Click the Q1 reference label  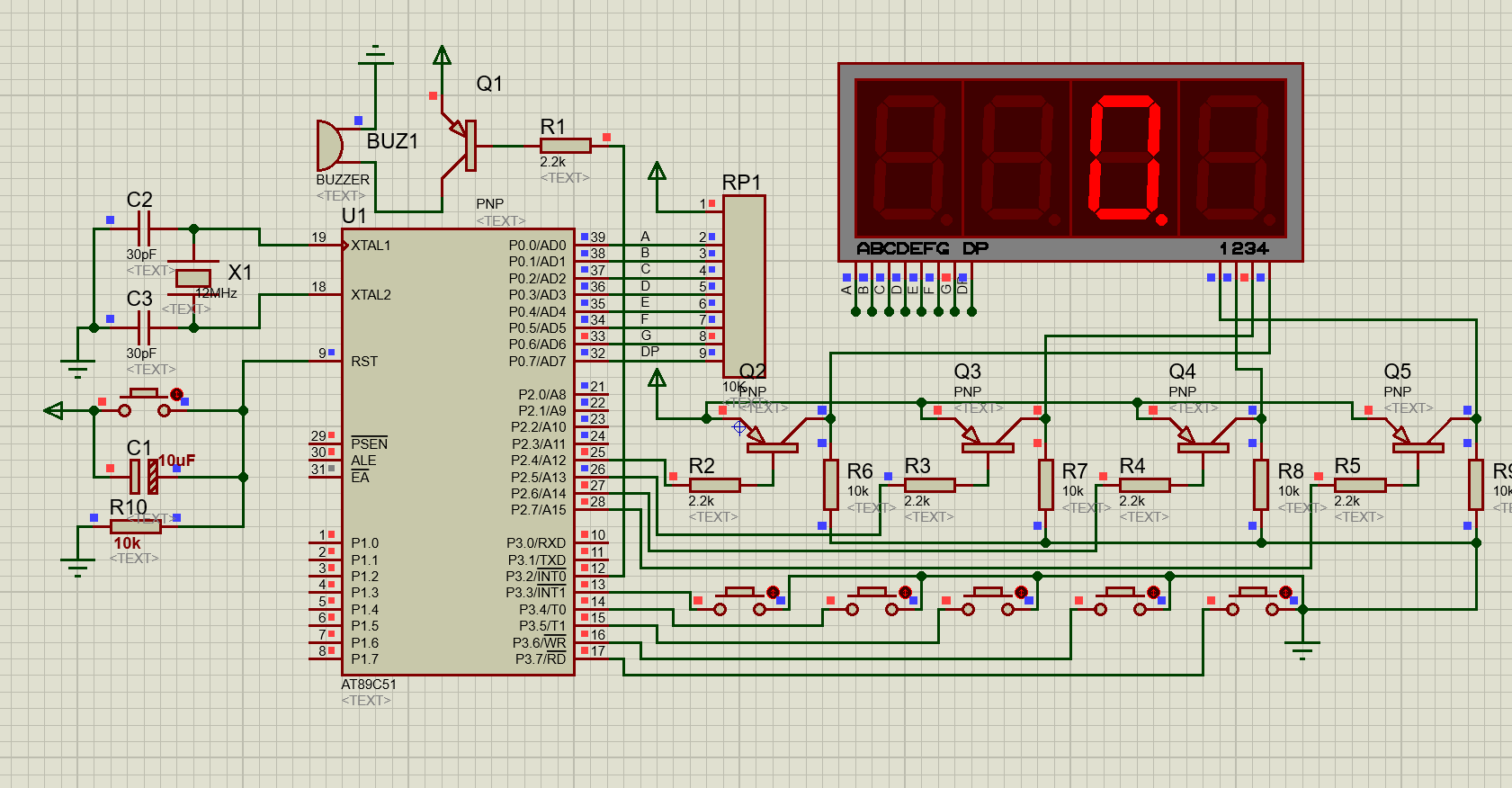pyautogui.click(x=489, y=84)
